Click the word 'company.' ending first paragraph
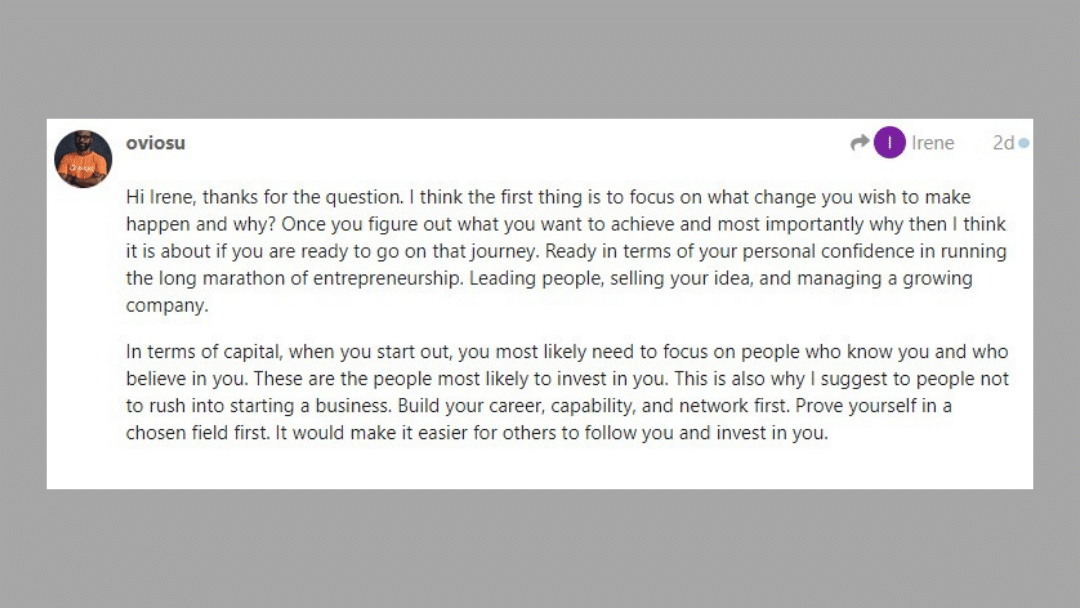Viewport: 1080px width, 608px height. 167,306
